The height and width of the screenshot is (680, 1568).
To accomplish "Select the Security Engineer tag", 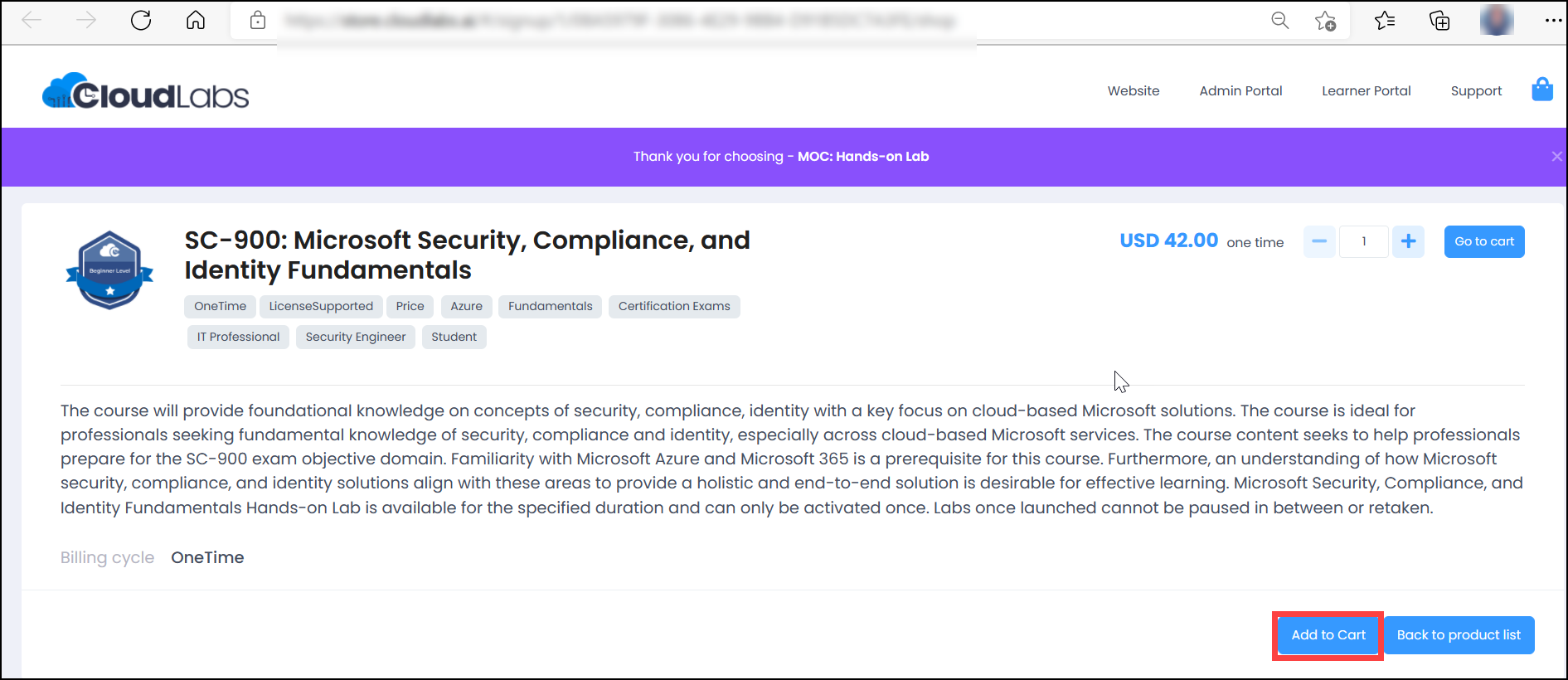I will (356, 337).
